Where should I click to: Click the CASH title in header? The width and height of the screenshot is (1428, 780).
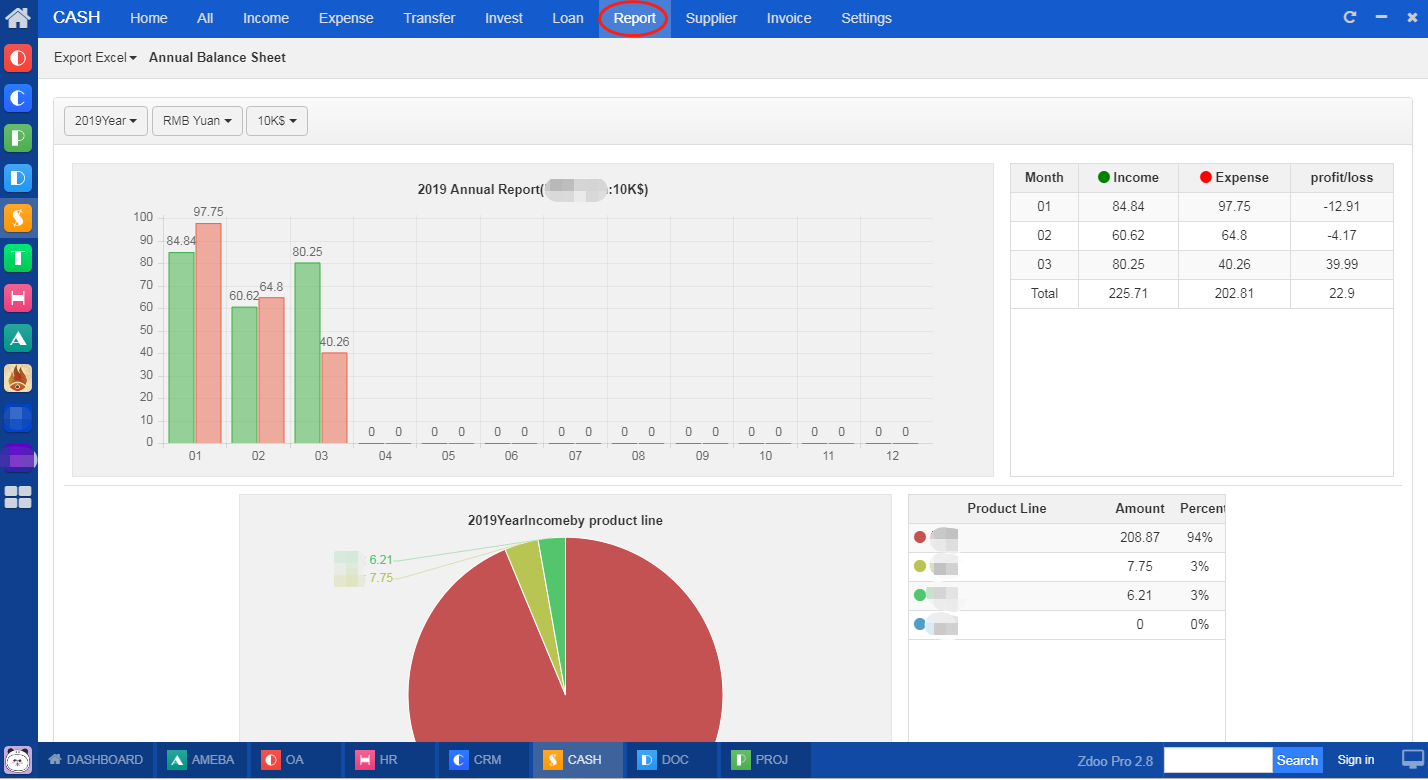click(x=77, y=17)
